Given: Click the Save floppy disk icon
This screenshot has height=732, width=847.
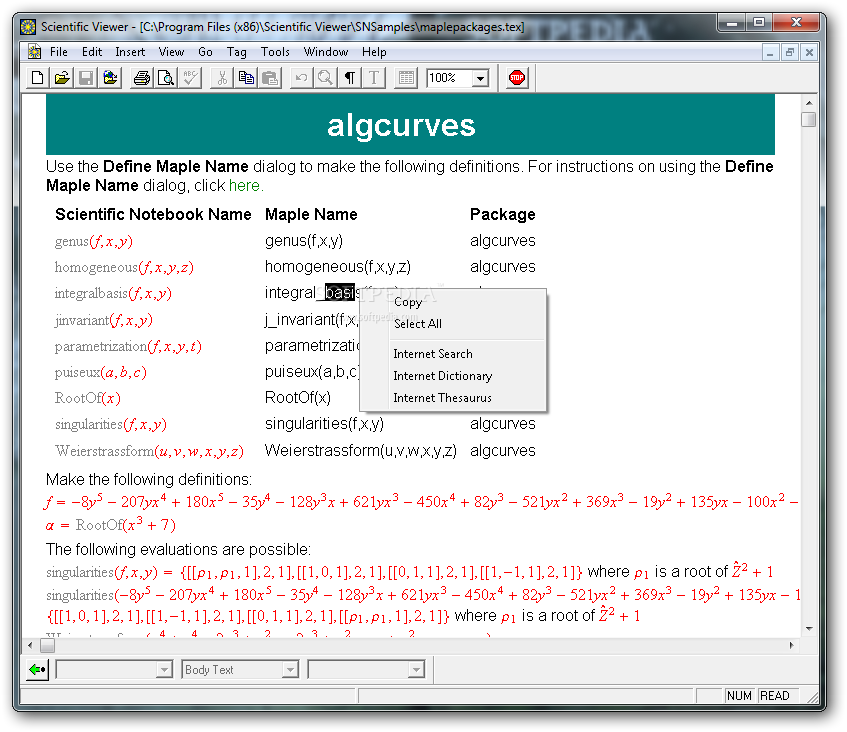Looking at the screenshot, I should (86, 78).
